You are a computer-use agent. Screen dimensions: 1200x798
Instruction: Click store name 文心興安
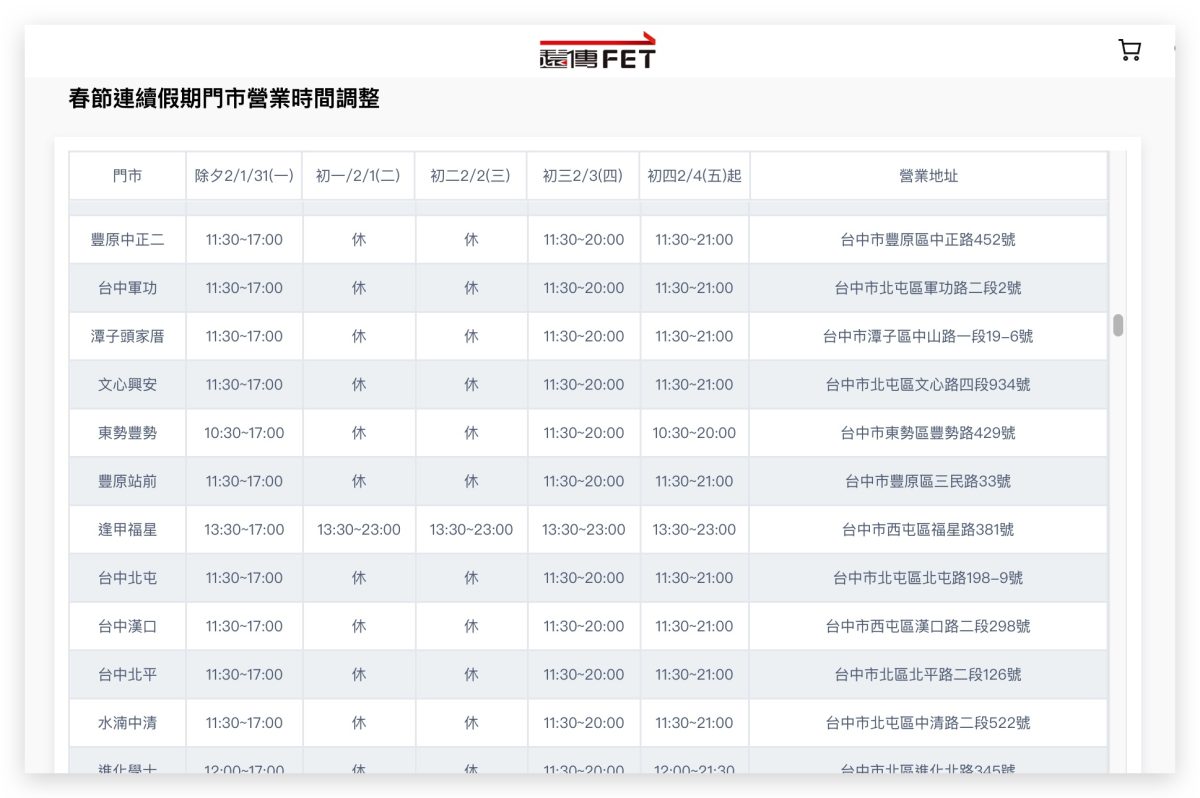tap(127, 384)
